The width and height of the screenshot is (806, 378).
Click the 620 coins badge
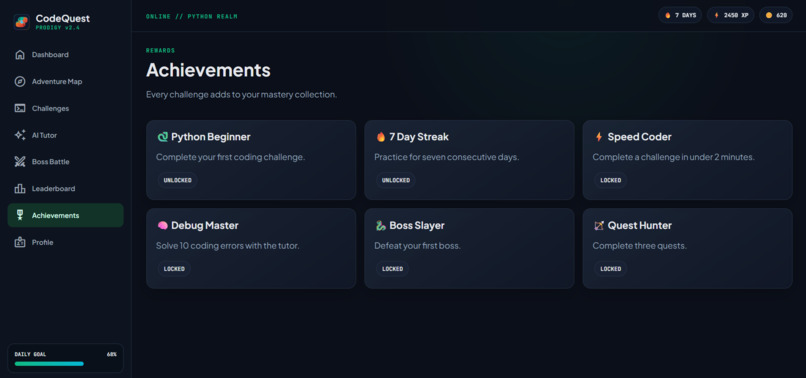point(776,15)
